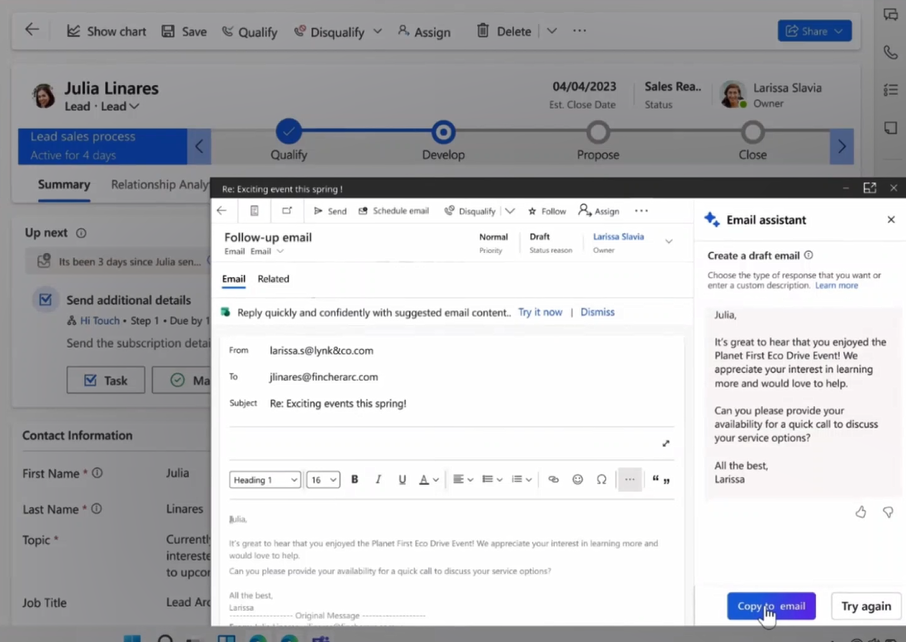Switch to the Related tab
The width and height of the screenshot is (906, 642).
click(273, 279)
